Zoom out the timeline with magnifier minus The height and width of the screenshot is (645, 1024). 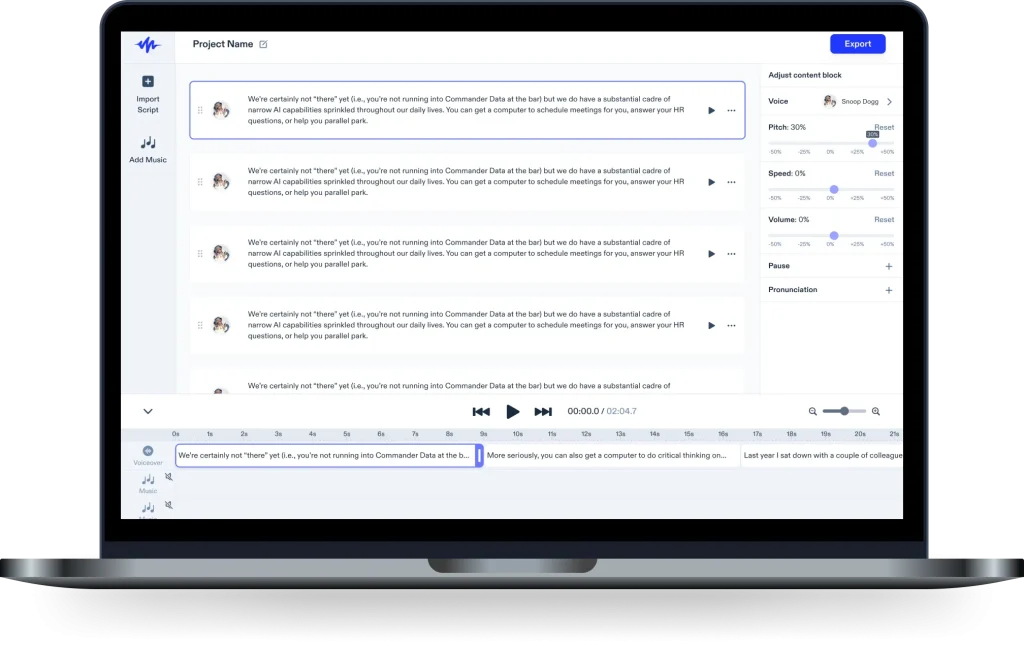(x=812, y=411)
